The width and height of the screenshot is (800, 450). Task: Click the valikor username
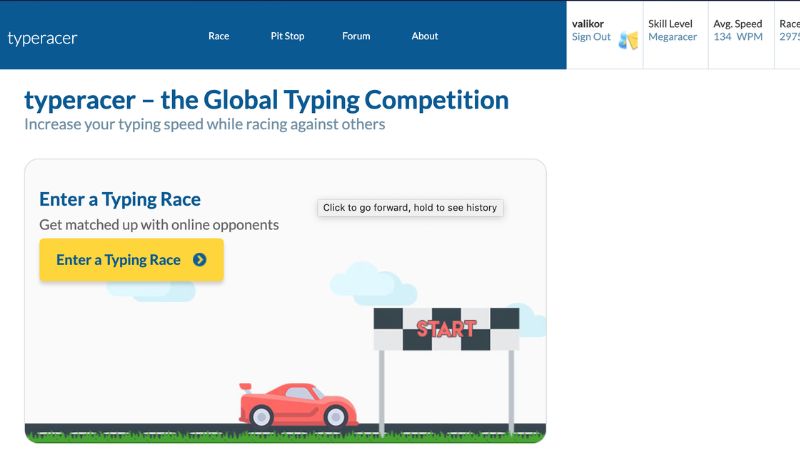(x=588, y=24)
